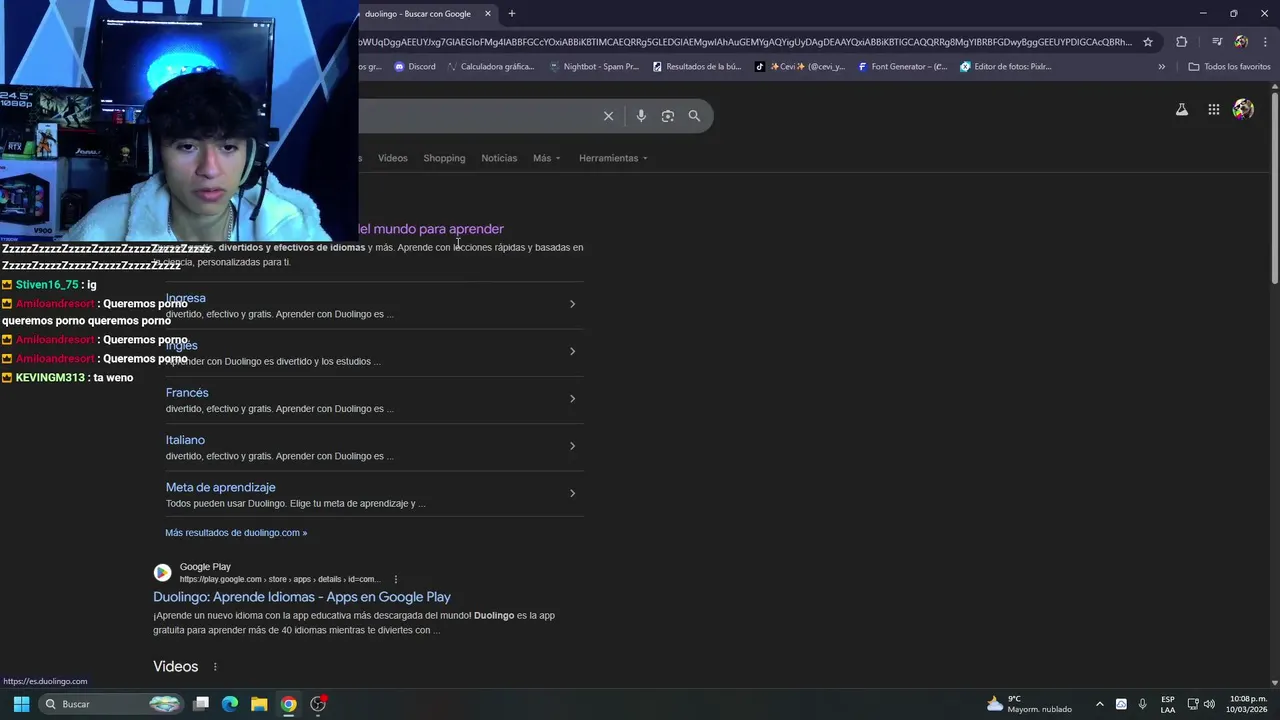
Task: Open the Chrome extensions puzzle icon
Action: [x=1182, y=42]
